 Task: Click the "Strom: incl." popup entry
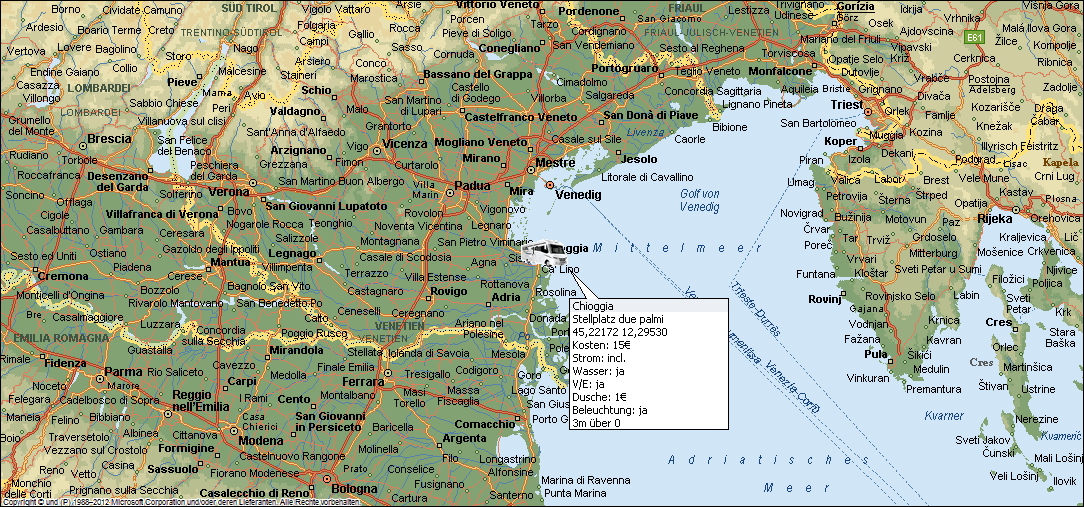pos(601,358)
